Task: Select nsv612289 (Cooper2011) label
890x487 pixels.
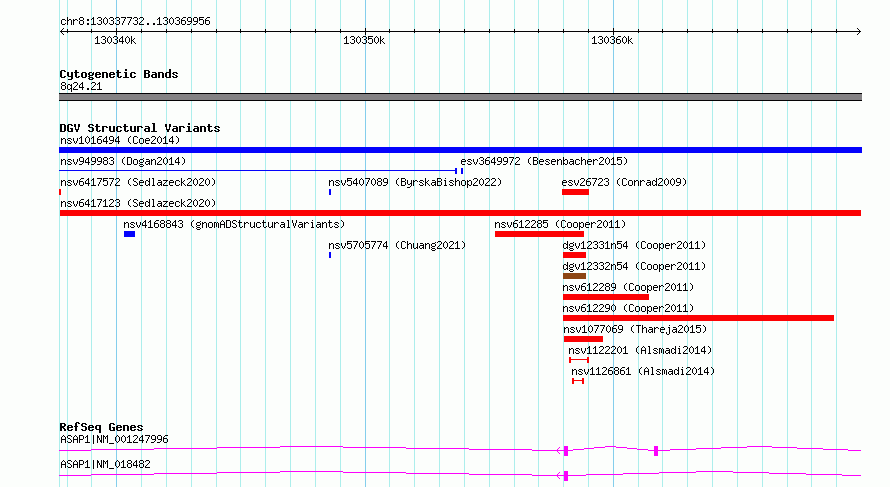Action: (628, 287)
